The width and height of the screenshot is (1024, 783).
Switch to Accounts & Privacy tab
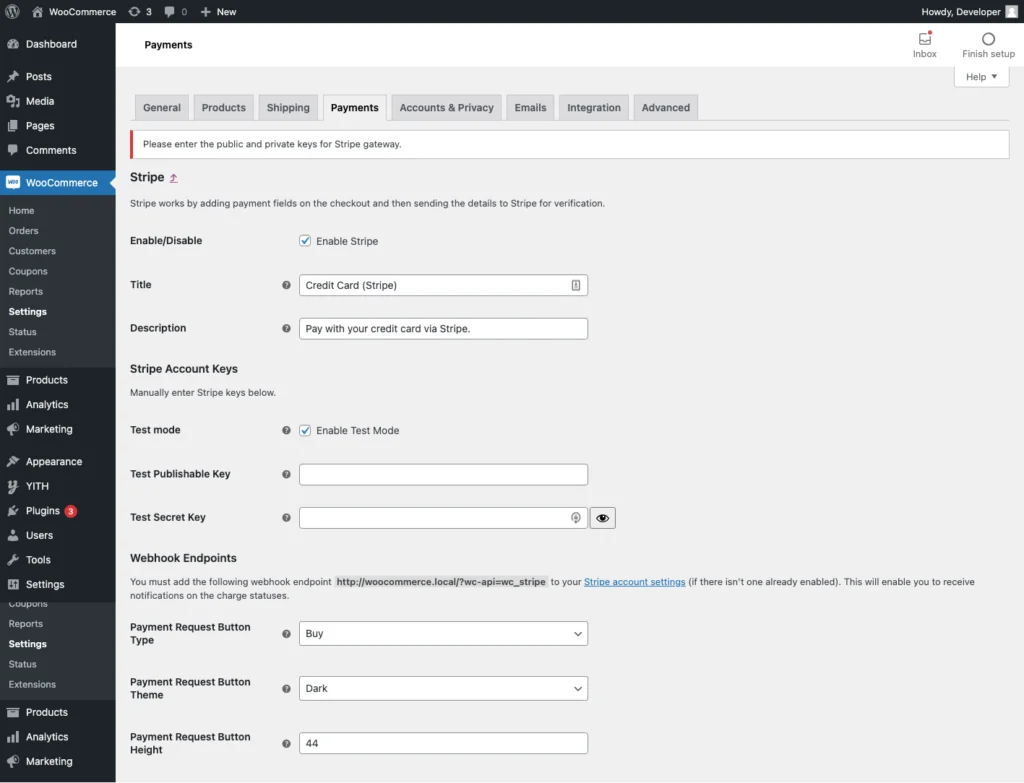pyautogui.click(x=447, y=108)
